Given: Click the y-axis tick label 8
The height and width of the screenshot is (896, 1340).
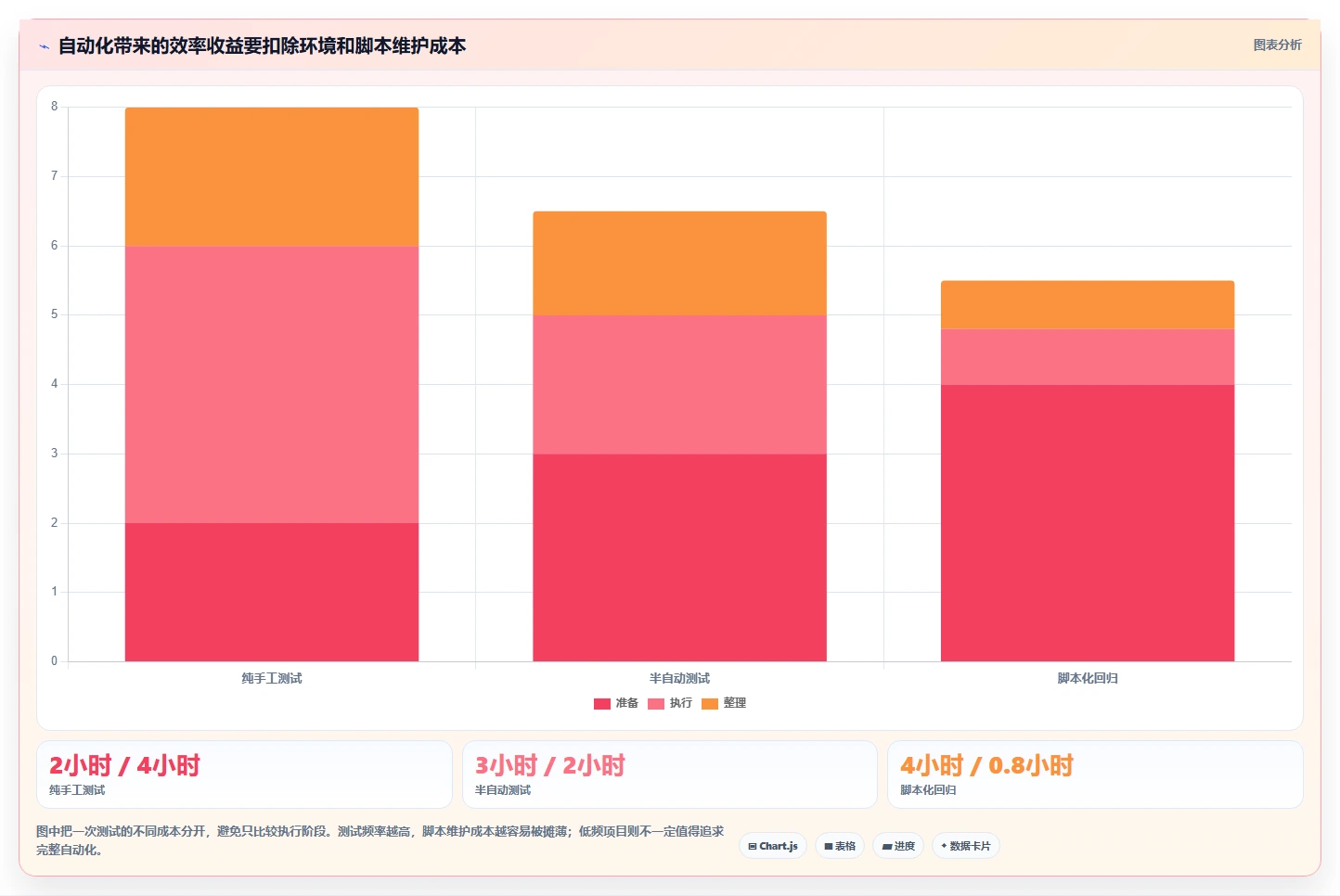Looking at the screenshot, I should [x=54, y=107].
